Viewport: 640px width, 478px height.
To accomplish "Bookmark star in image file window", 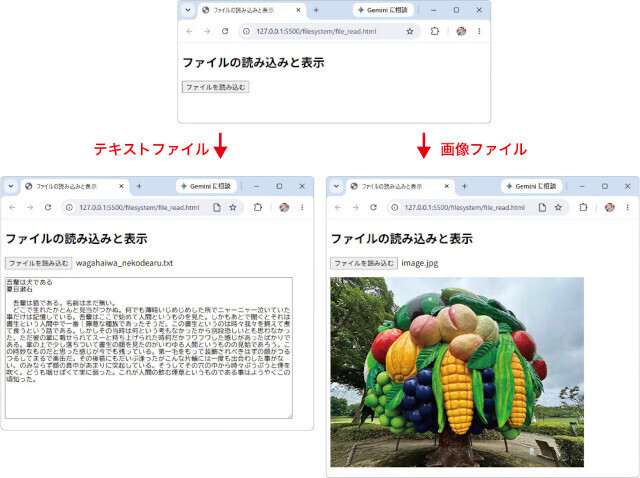I will tap(558, 208).
